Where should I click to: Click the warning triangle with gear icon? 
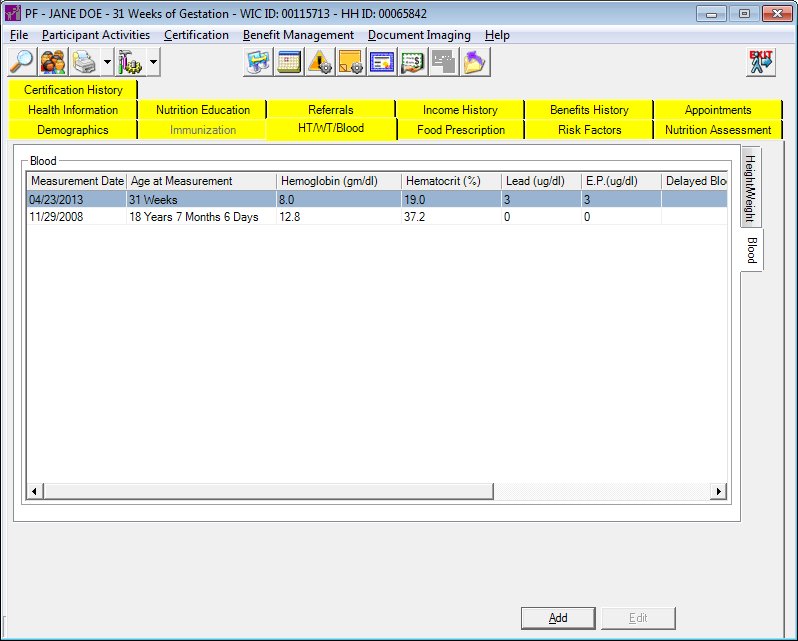click(x=320, y=62)
